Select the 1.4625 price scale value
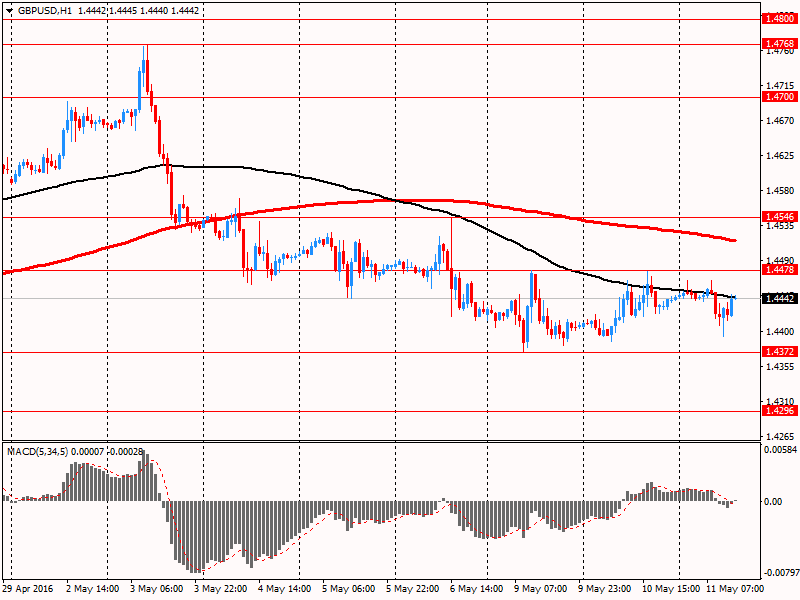Screen dimensions: 800x600 click(x=781, y=155)
